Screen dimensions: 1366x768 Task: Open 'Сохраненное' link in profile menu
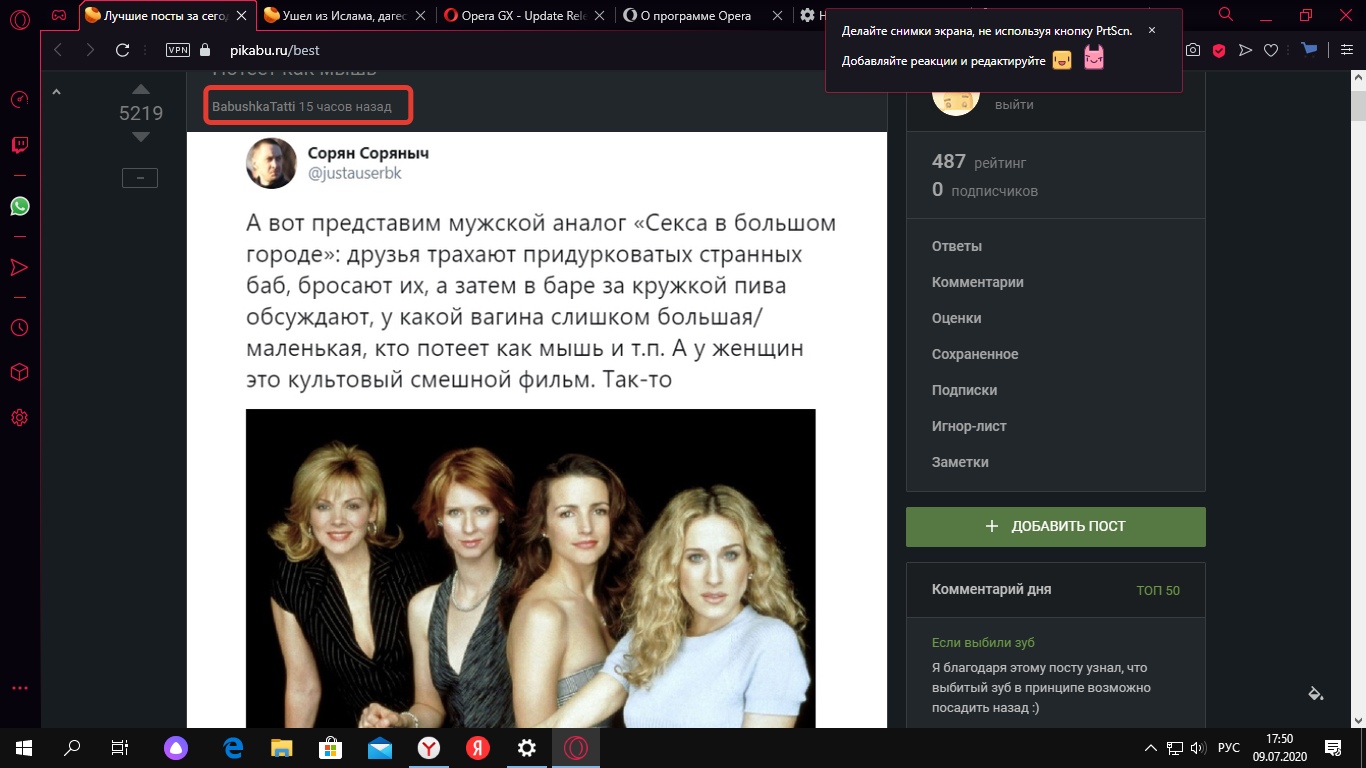(x=975, y=354)
